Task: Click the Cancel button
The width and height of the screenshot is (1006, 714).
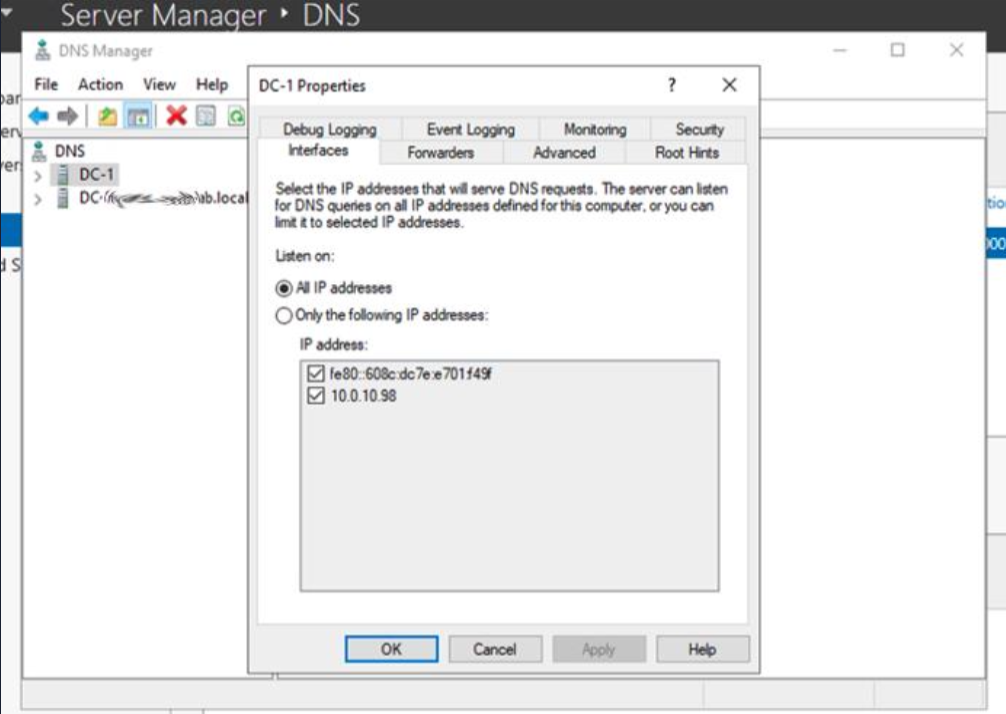Action: point(494,649)
